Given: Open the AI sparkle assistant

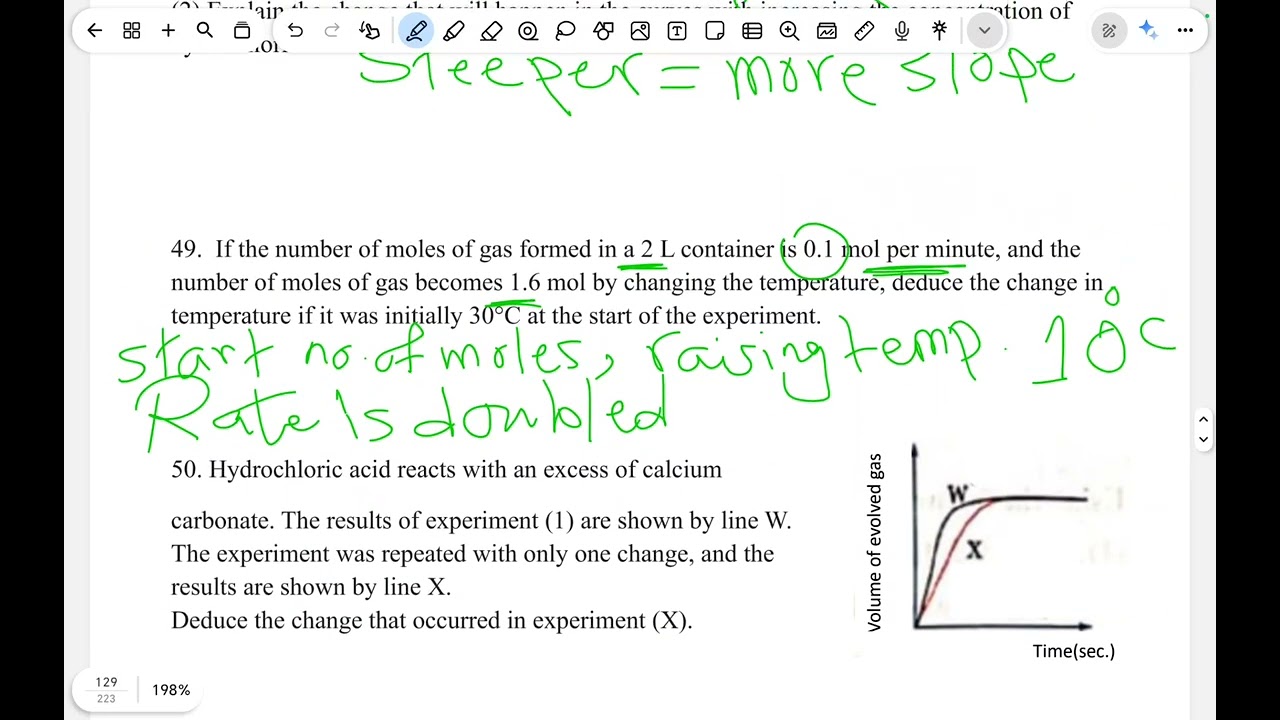Looking at the screenshot, I should (1148, 31).
